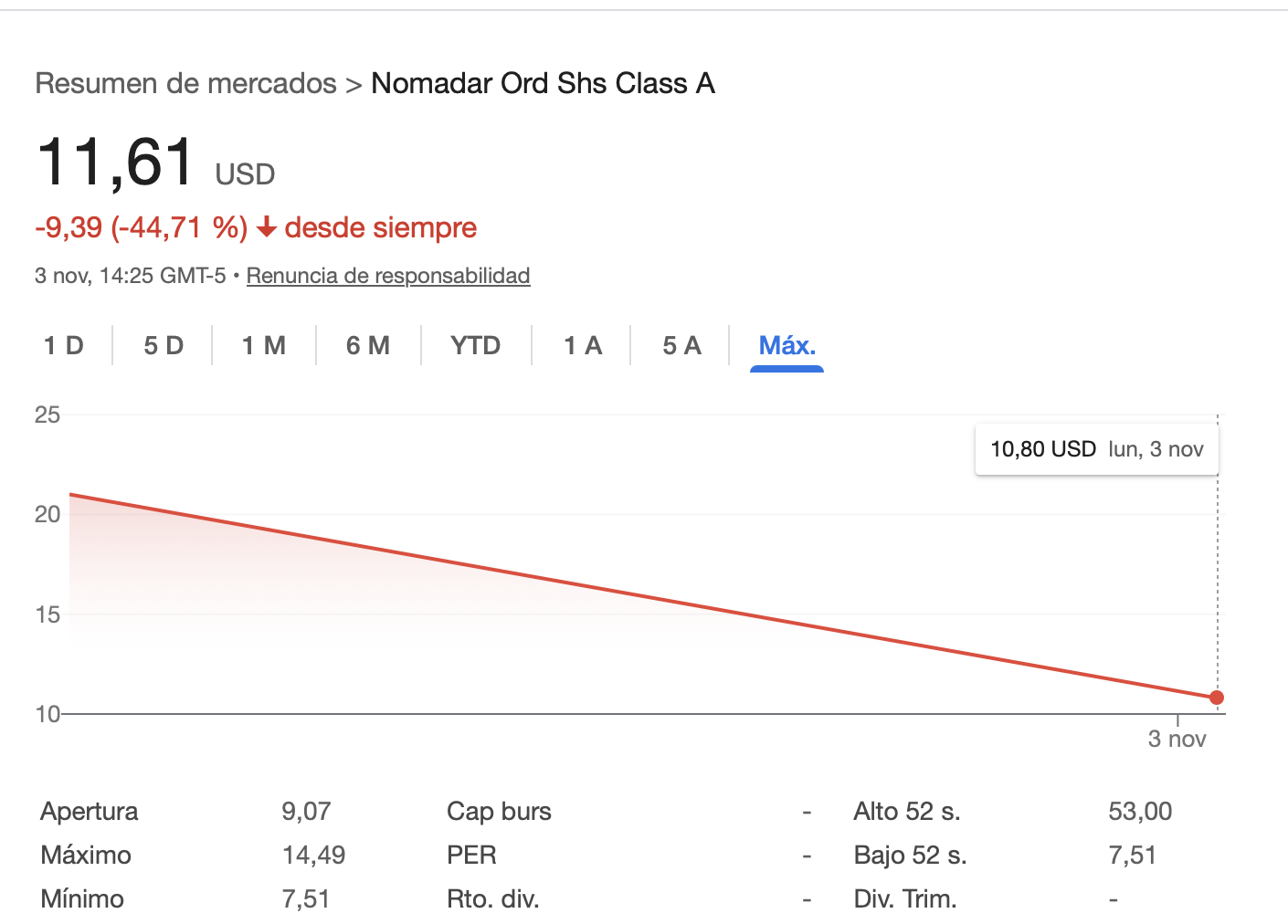
Task: Open Renuncia de responsabilidad link
Action: 388,276
